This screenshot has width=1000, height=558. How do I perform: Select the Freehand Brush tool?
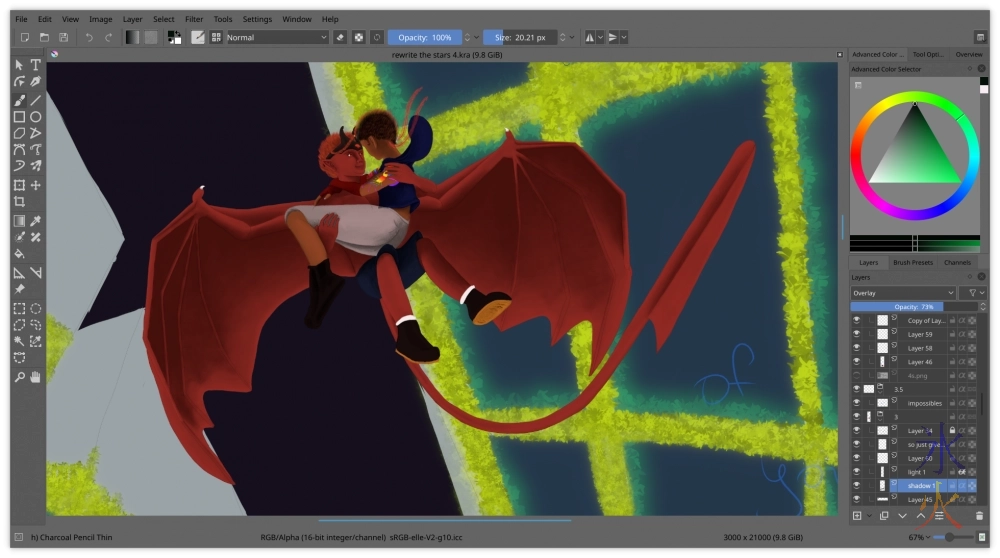tap(19, 100)
